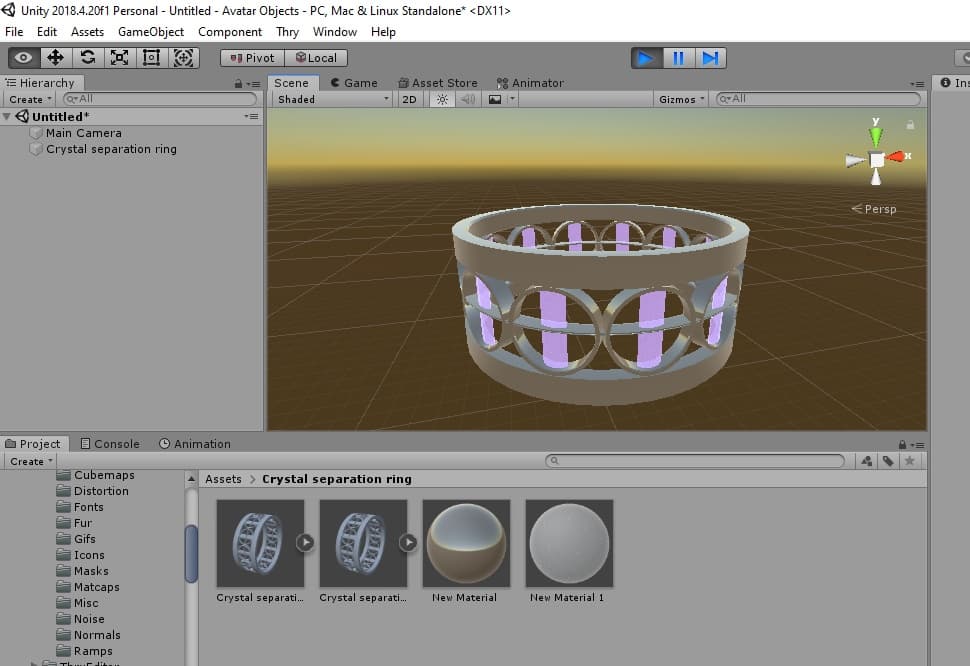Select the Rotate tool

click(88, 58)
